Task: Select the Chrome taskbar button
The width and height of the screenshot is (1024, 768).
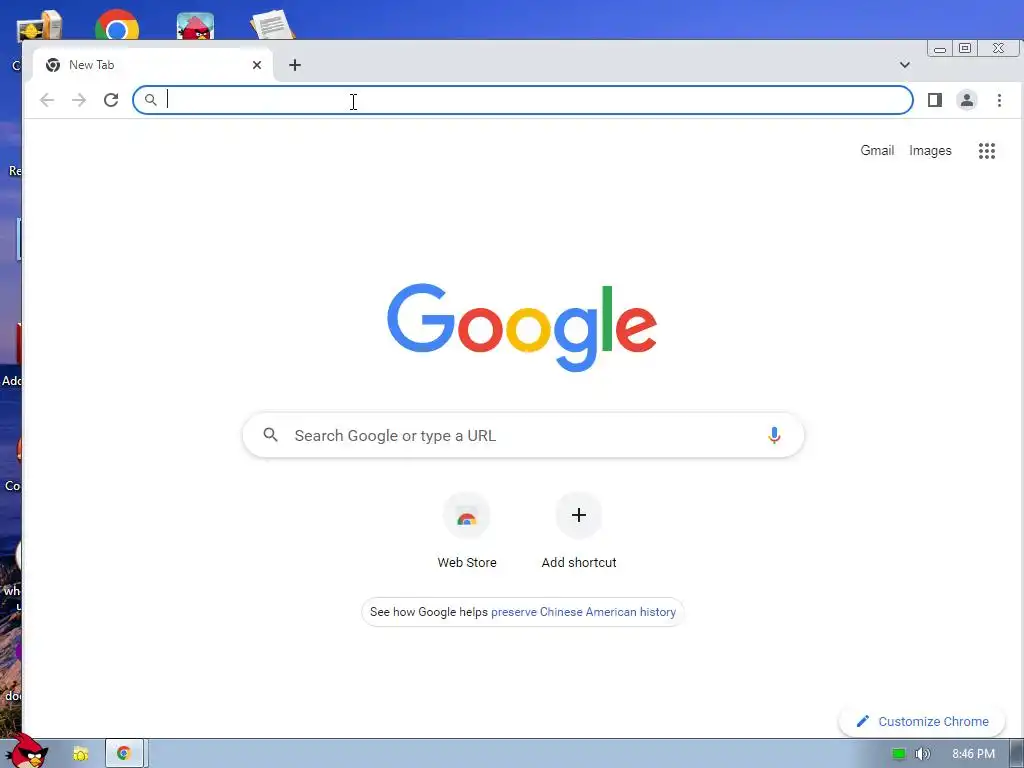Action: coord(124,753)
